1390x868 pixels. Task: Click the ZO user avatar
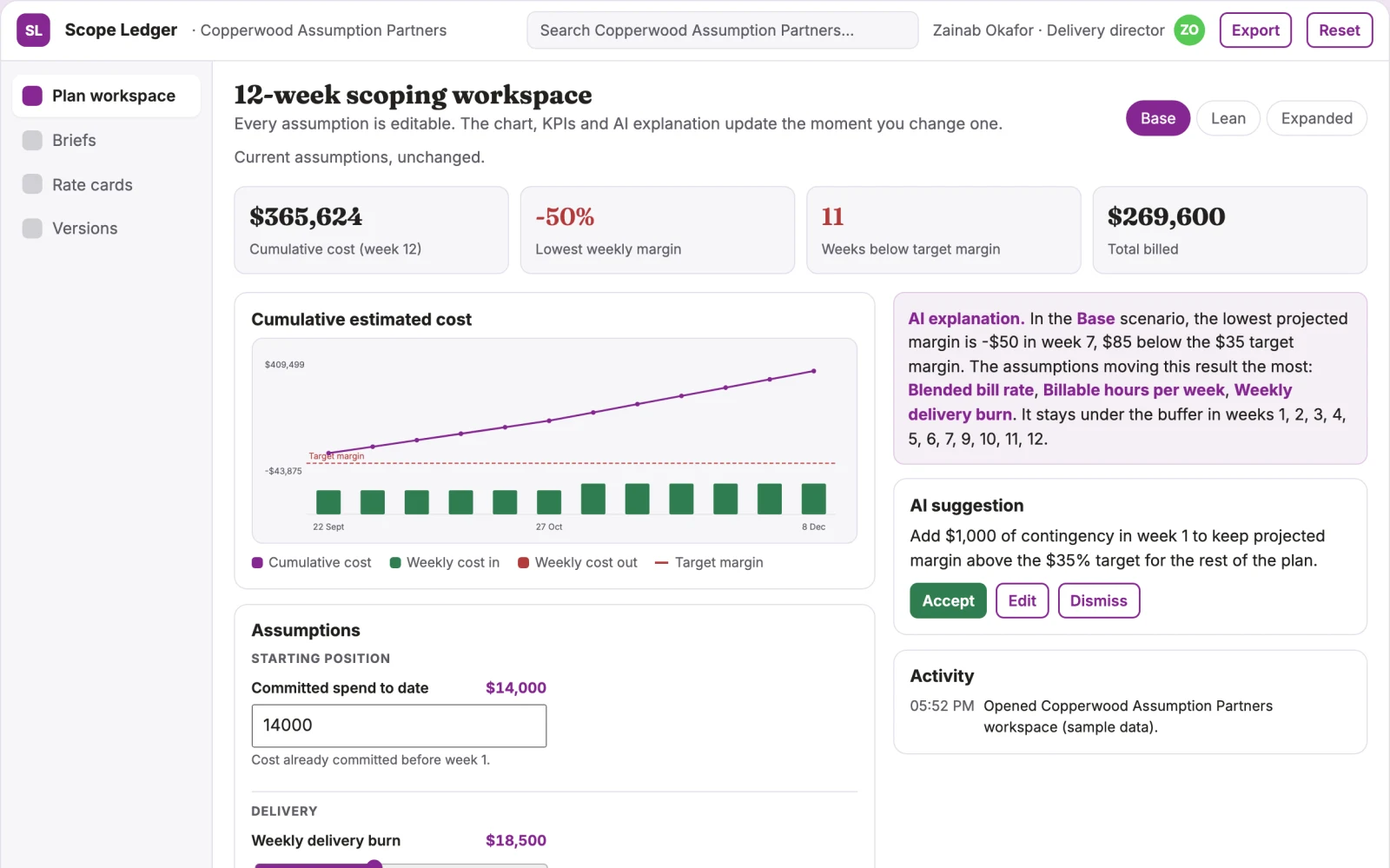pos(1189,30)
